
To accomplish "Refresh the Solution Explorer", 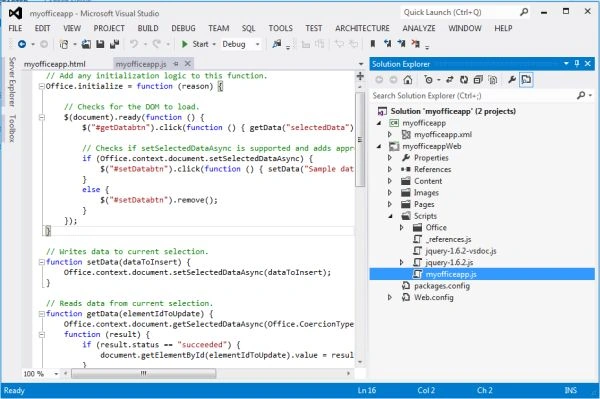I will [464, 80].
